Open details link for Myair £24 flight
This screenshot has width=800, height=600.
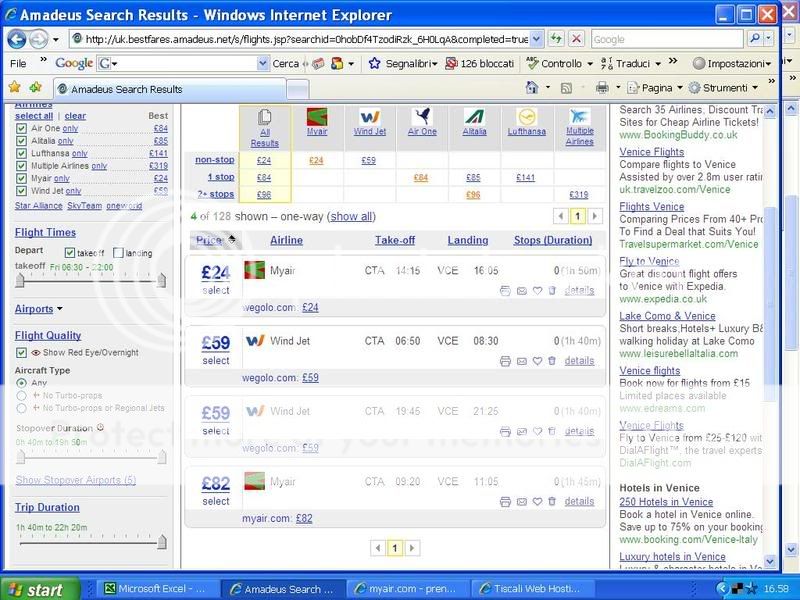tap(579, 291)
